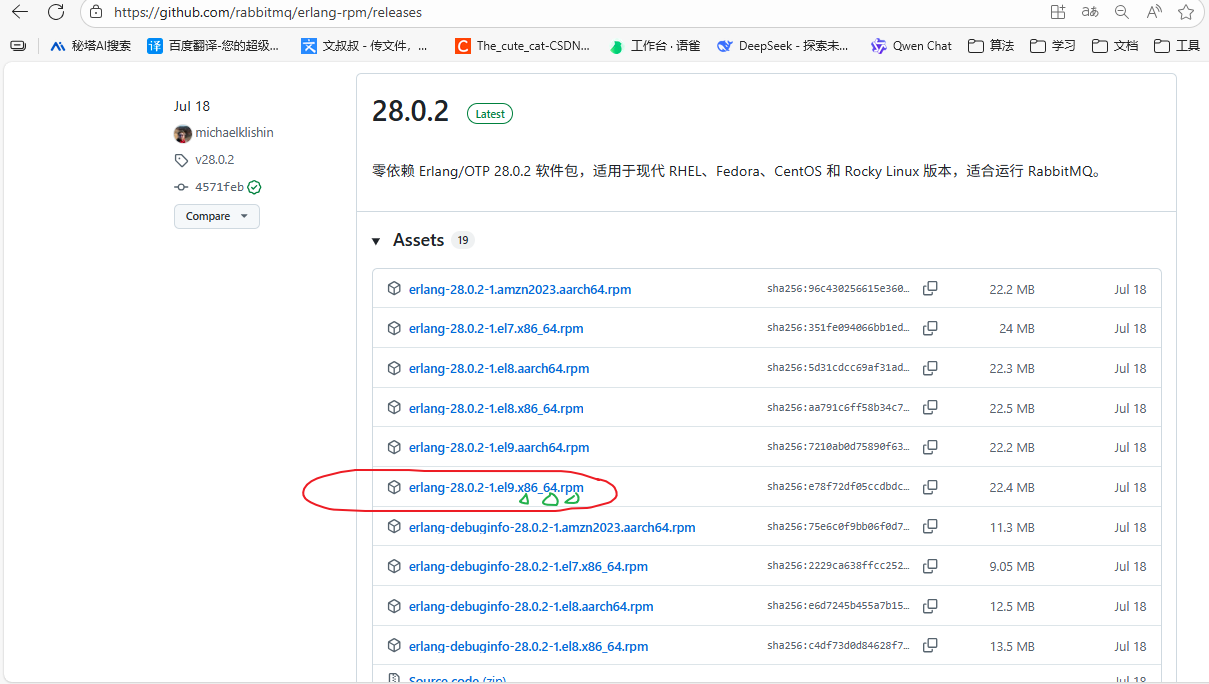Open the The_cute_cat-CSDN bookmark
Screen dimensions: 1209x684
[x=522, y=46]
